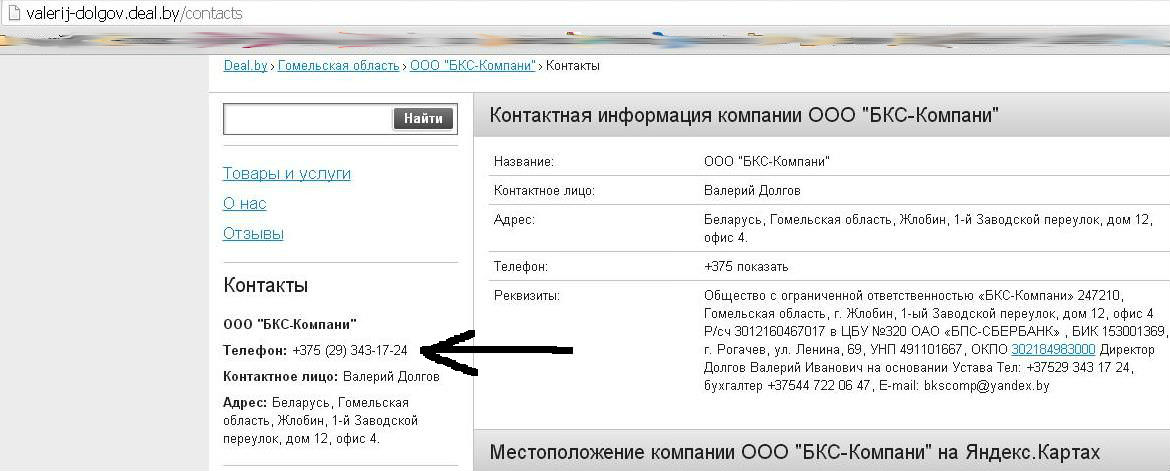The image size is (1170, 471).
Task: Click the page icon in the address bar
Action: [x=13, y=14]
